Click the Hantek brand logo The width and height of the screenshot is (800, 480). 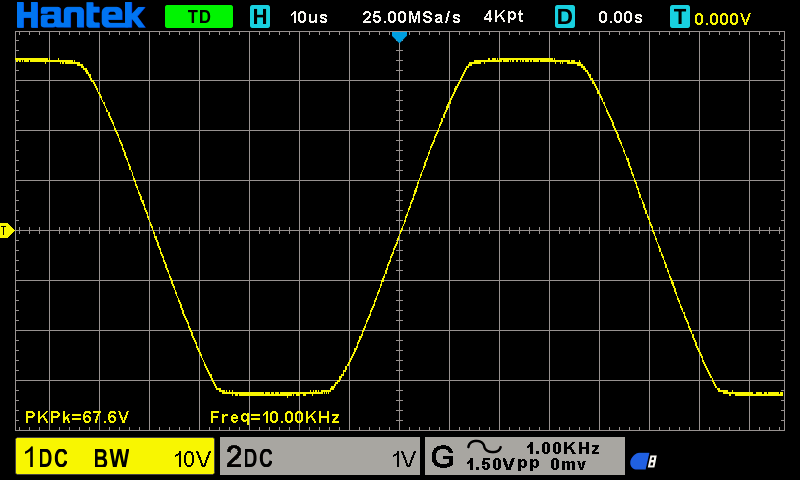[x=81, y=15]
